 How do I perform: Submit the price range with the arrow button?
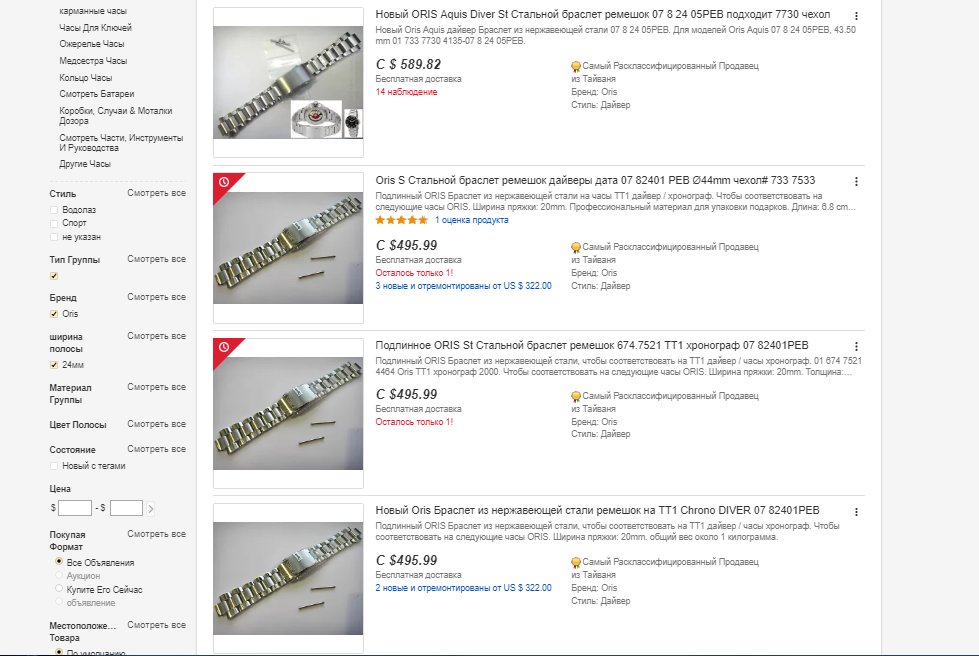[x=151, y=508]
